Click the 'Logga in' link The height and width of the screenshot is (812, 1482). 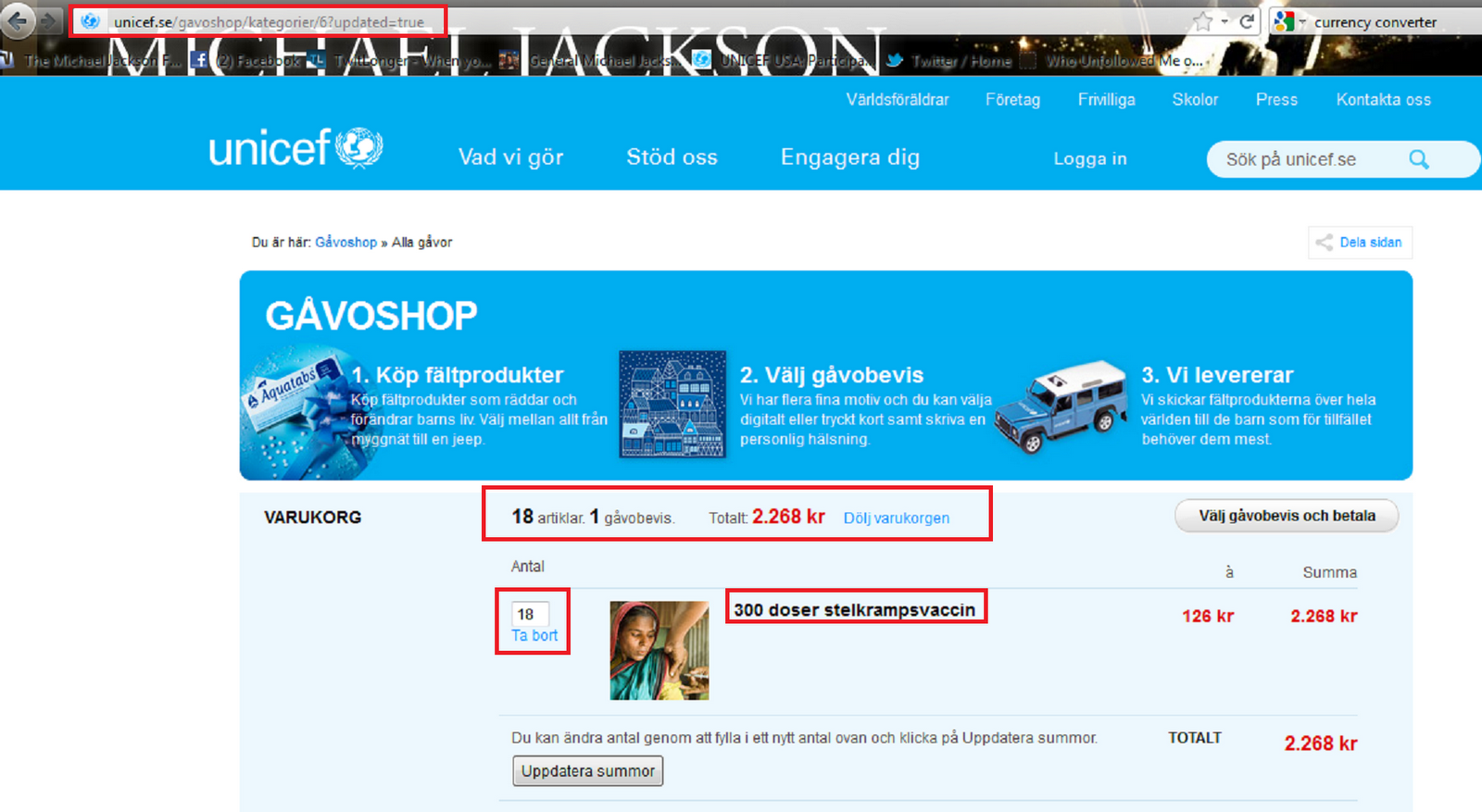pyautogui.click(x=1090, y=159)
